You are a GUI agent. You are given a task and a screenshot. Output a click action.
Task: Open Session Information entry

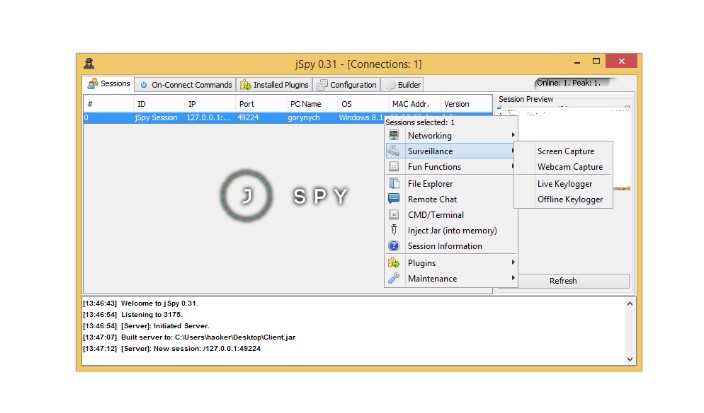(451, 246)
